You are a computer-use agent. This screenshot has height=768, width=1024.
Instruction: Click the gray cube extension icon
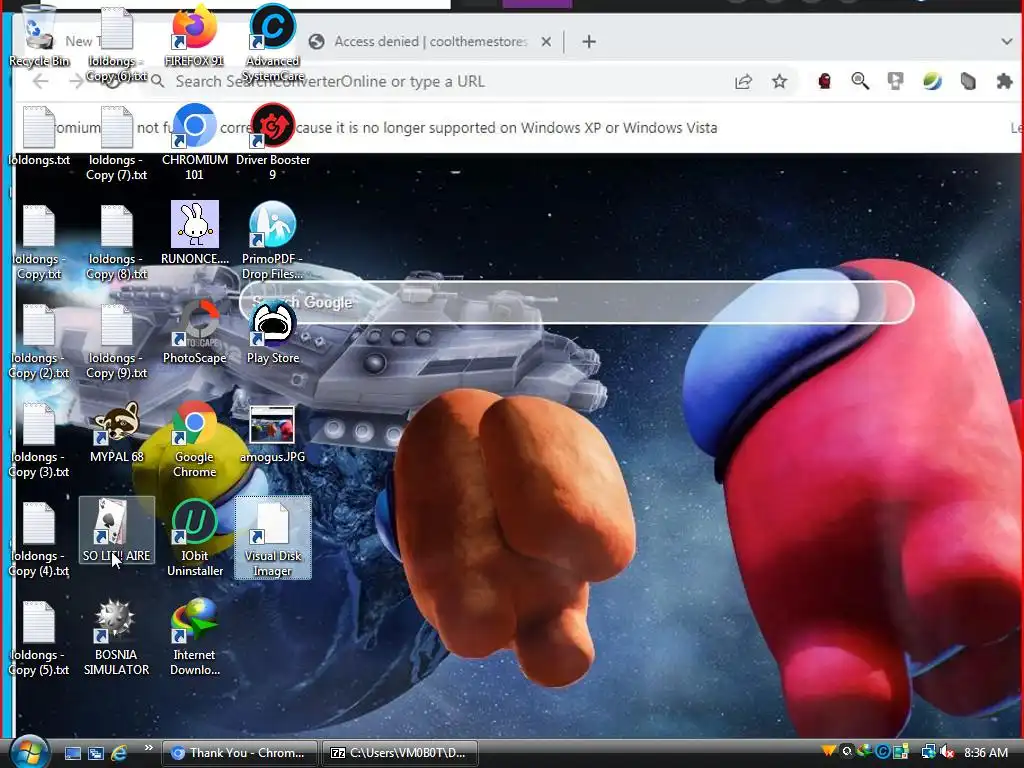pos(968,81)
